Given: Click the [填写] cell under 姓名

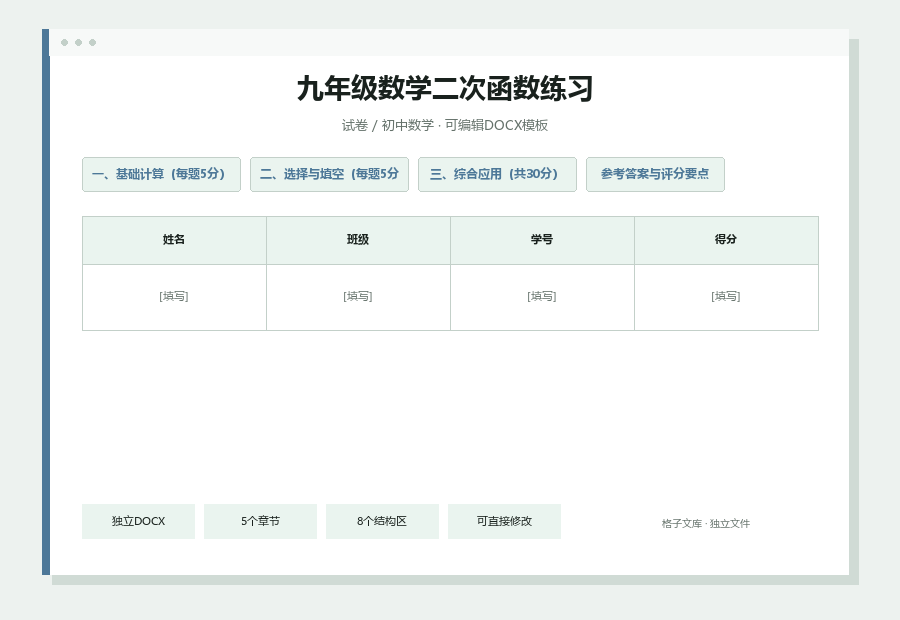Looking at the screenshot, I should point(174,297).
